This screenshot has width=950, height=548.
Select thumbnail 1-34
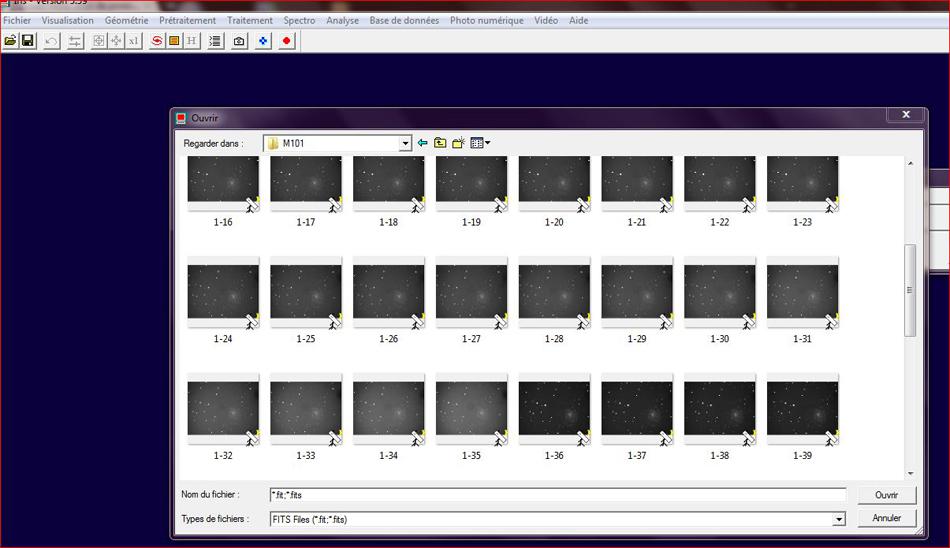[x=388, y=409]
